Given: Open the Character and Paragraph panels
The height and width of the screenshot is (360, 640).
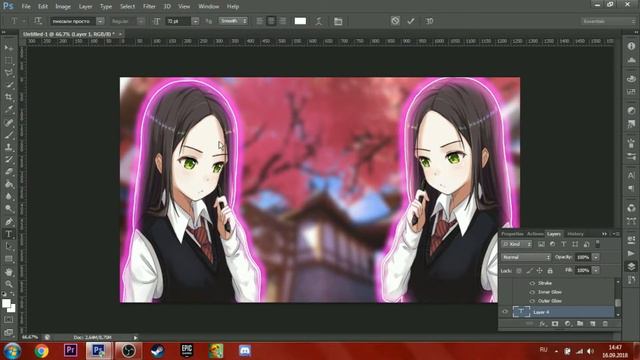Looking at the screenshot, I should [x=338, y=21].
